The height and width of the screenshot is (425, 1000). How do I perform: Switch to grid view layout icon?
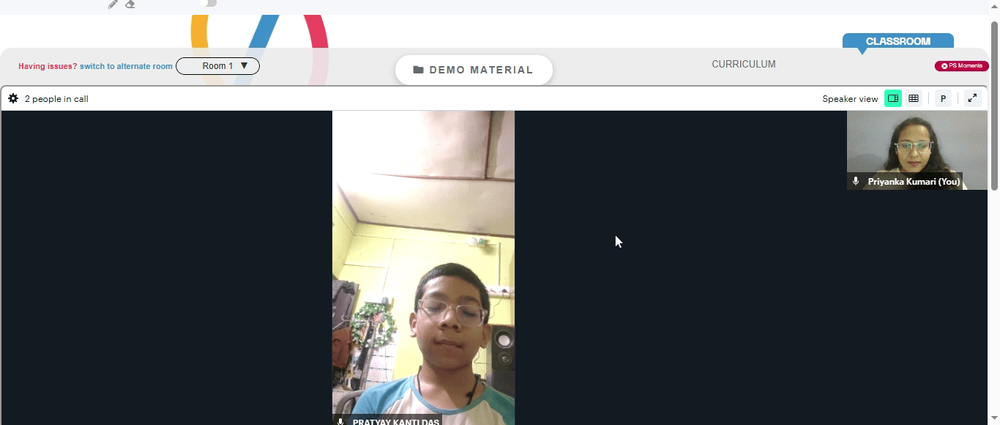(x=913, y=98)
